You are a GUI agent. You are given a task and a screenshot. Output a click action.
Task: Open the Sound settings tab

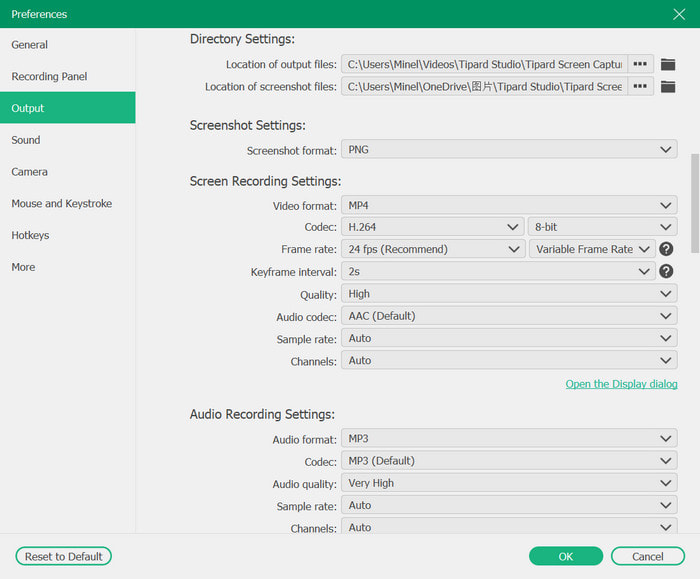(x=26, y=140)
